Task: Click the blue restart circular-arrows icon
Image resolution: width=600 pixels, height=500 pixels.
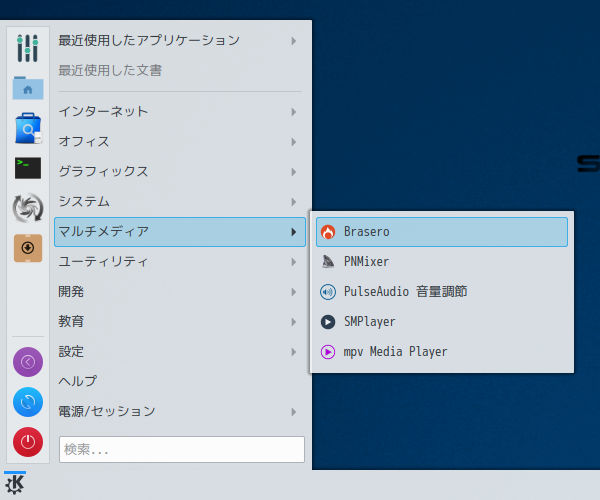Action: [x=28, y=402]
